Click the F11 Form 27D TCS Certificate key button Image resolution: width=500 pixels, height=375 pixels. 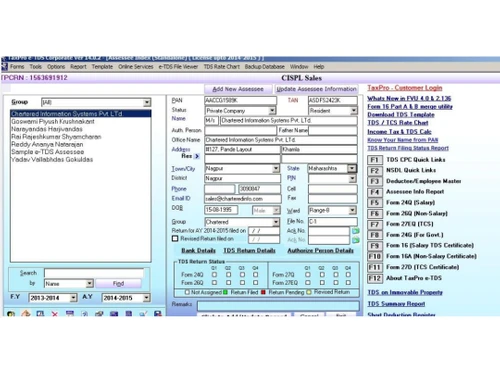tap(374, 267)
